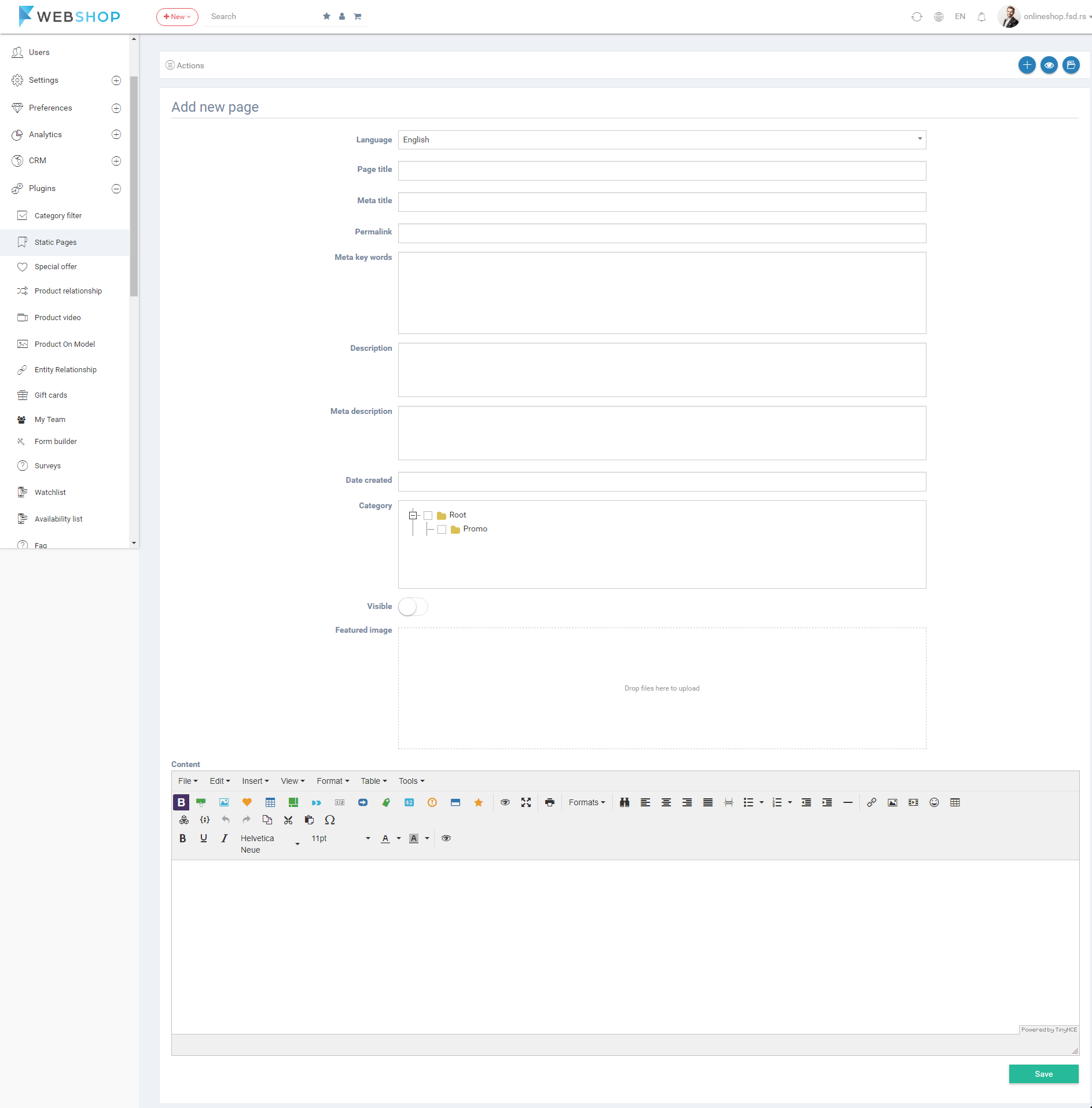Open the Helvetica Neue font family dropdown
The width and height of the screenshot is (1092, 1108).
pos(270,844)
